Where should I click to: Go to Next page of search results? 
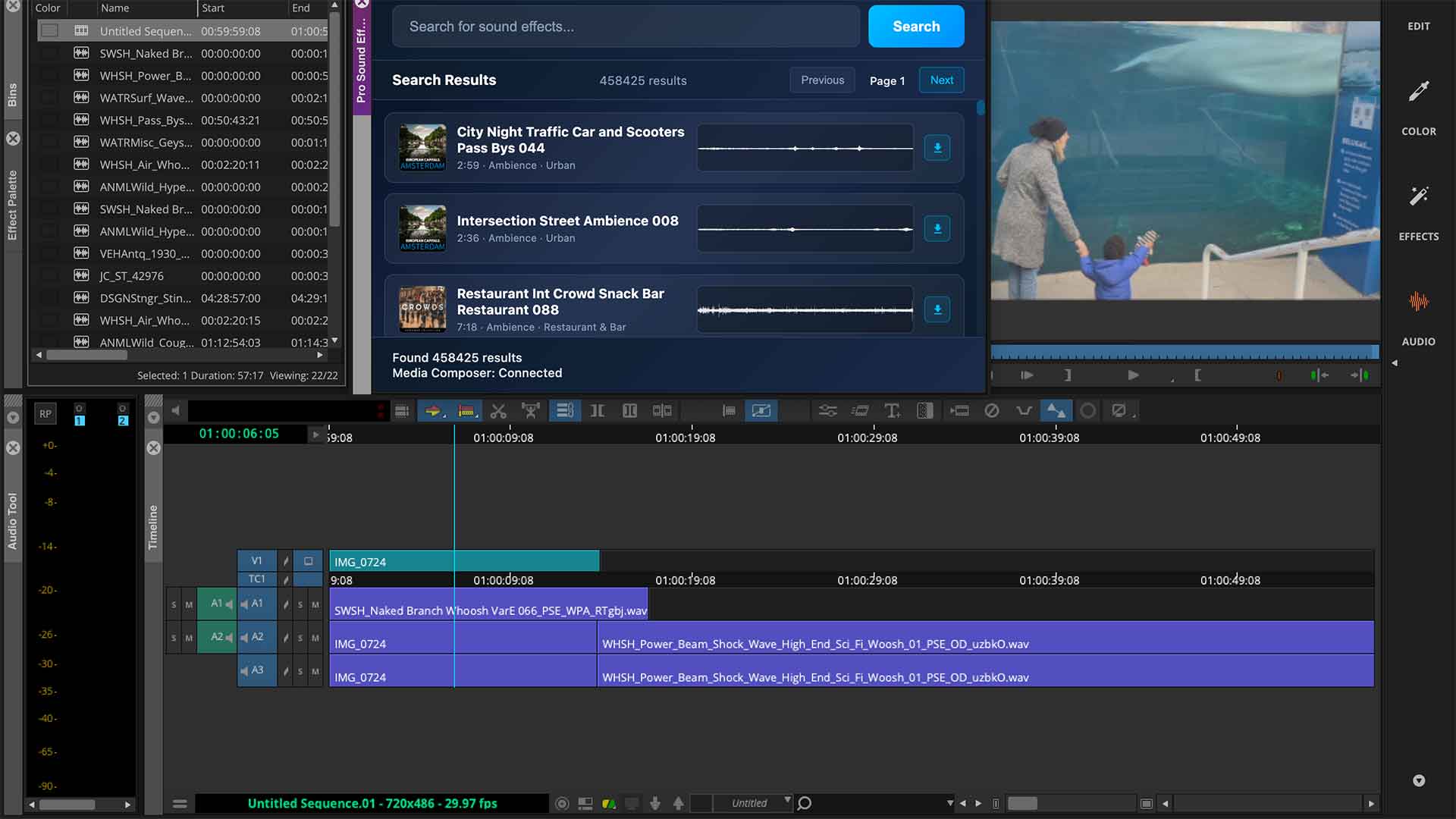coord(940,80)
